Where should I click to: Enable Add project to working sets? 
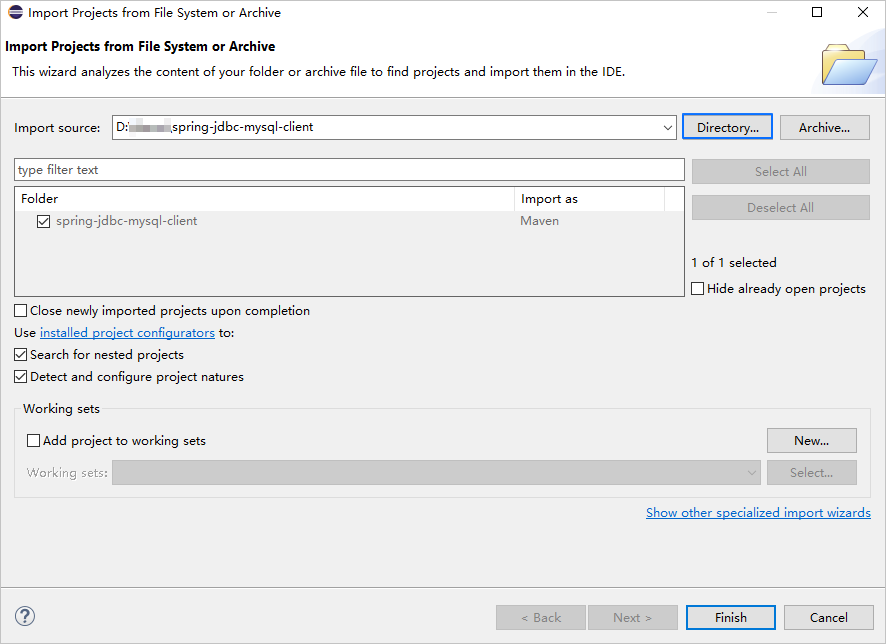pos(34,441)
